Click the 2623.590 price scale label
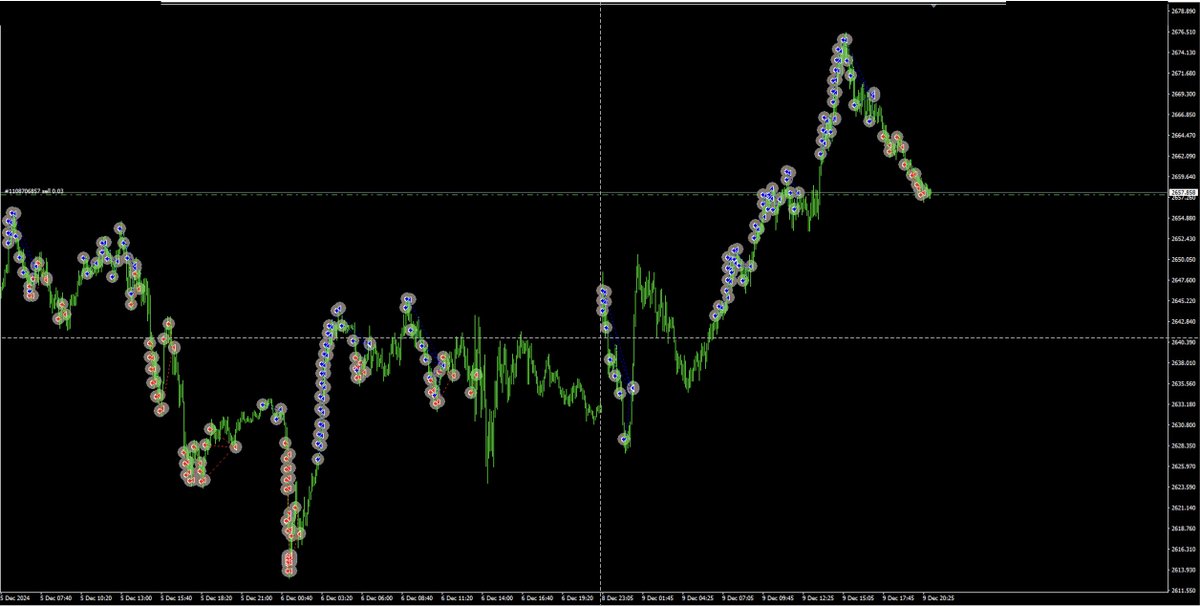The image size is (1200, 606). pos(1183,487)
